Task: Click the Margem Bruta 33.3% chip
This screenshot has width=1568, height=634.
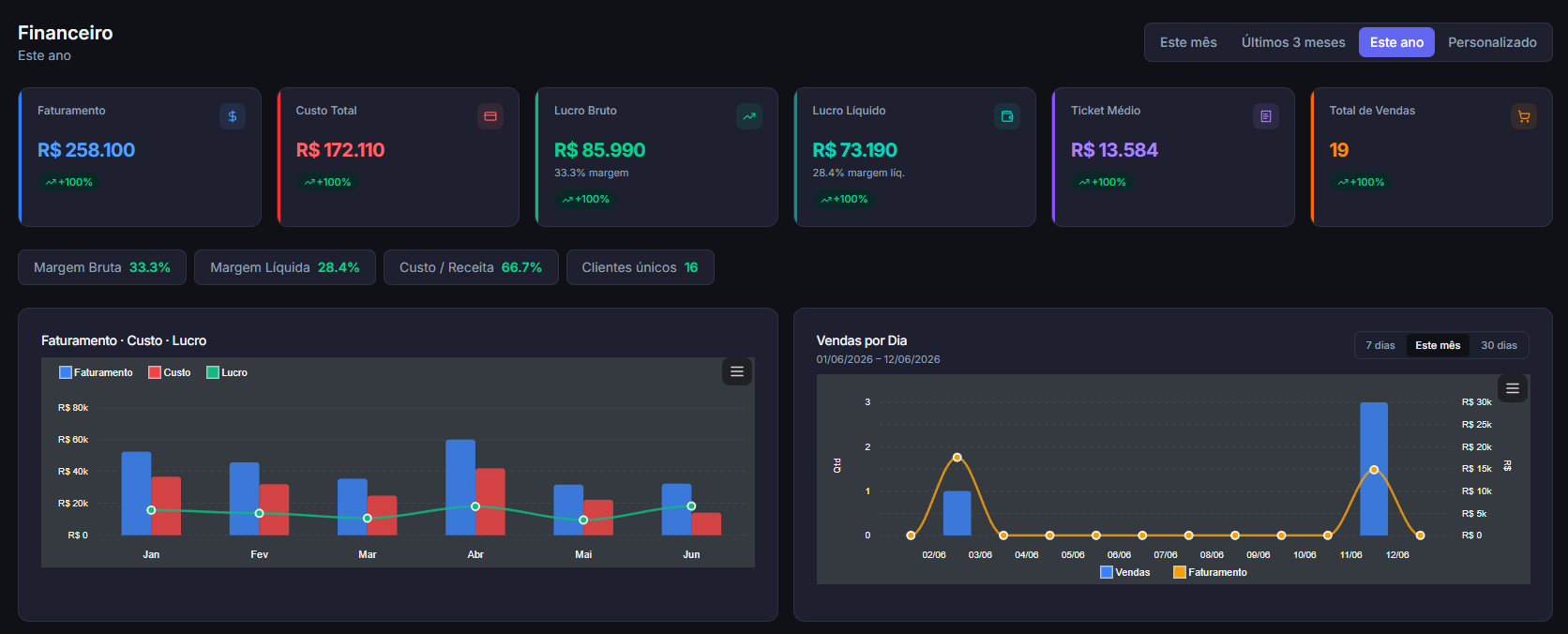Action: [x=102, y=267]
